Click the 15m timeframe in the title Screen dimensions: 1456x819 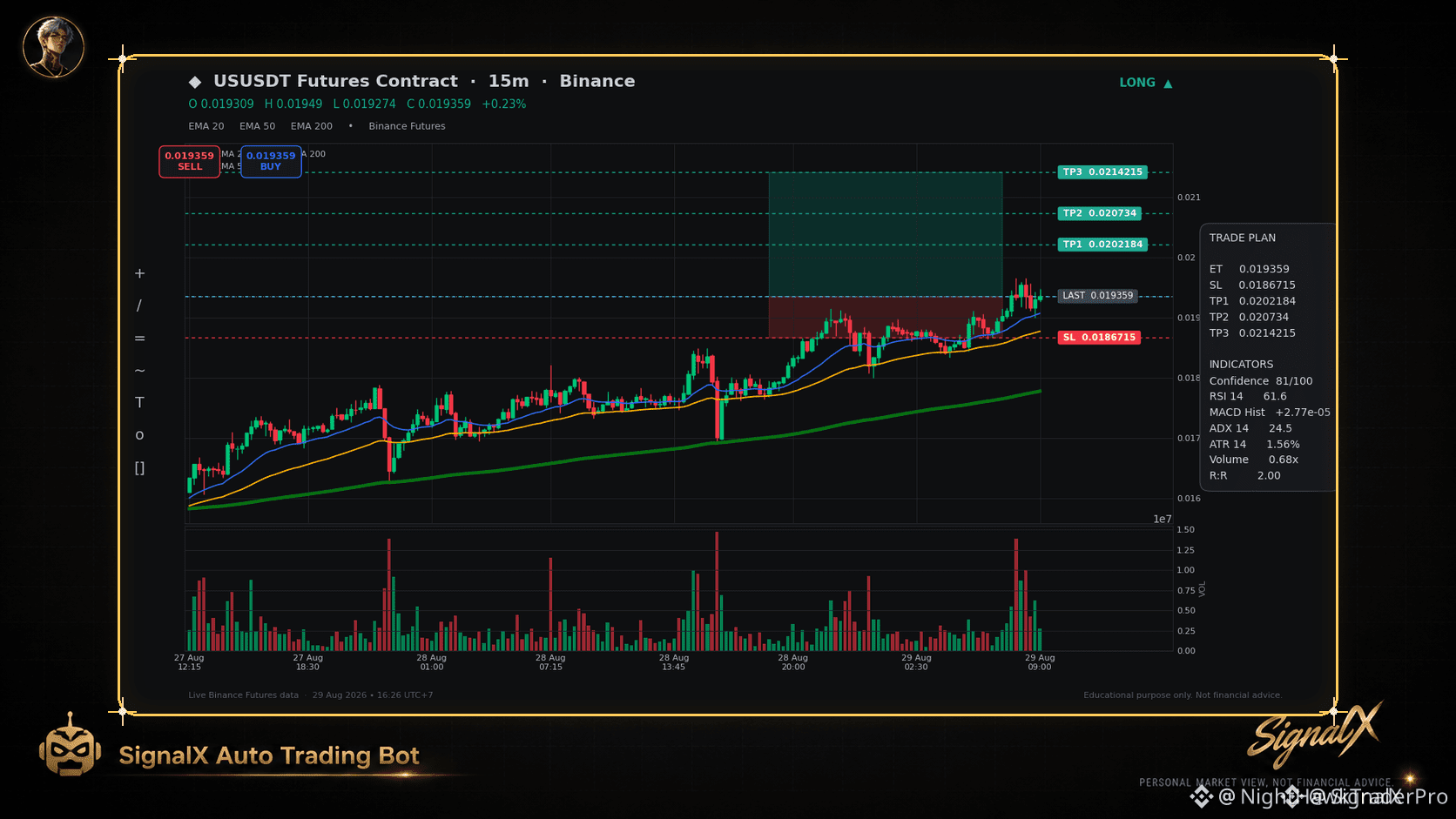click(509, 81)
